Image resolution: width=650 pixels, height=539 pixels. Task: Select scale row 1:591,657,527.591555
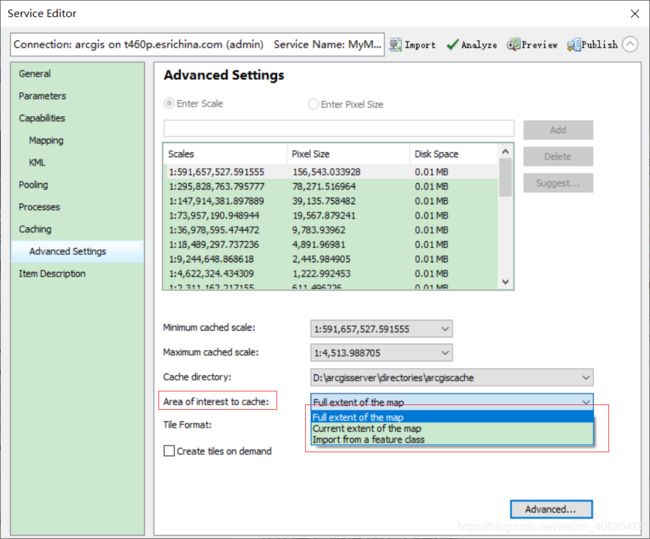tap(332, 172)
